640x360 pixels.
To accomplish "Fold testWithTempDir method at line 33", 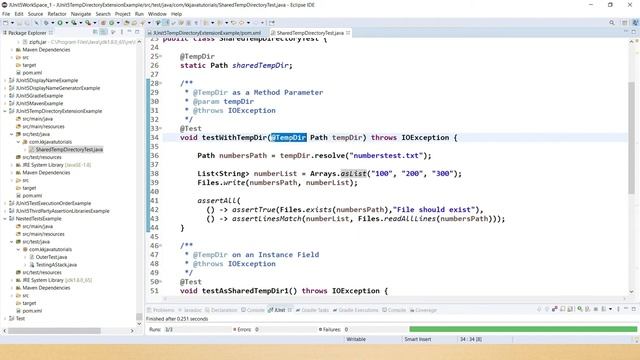I will (160, 129).
